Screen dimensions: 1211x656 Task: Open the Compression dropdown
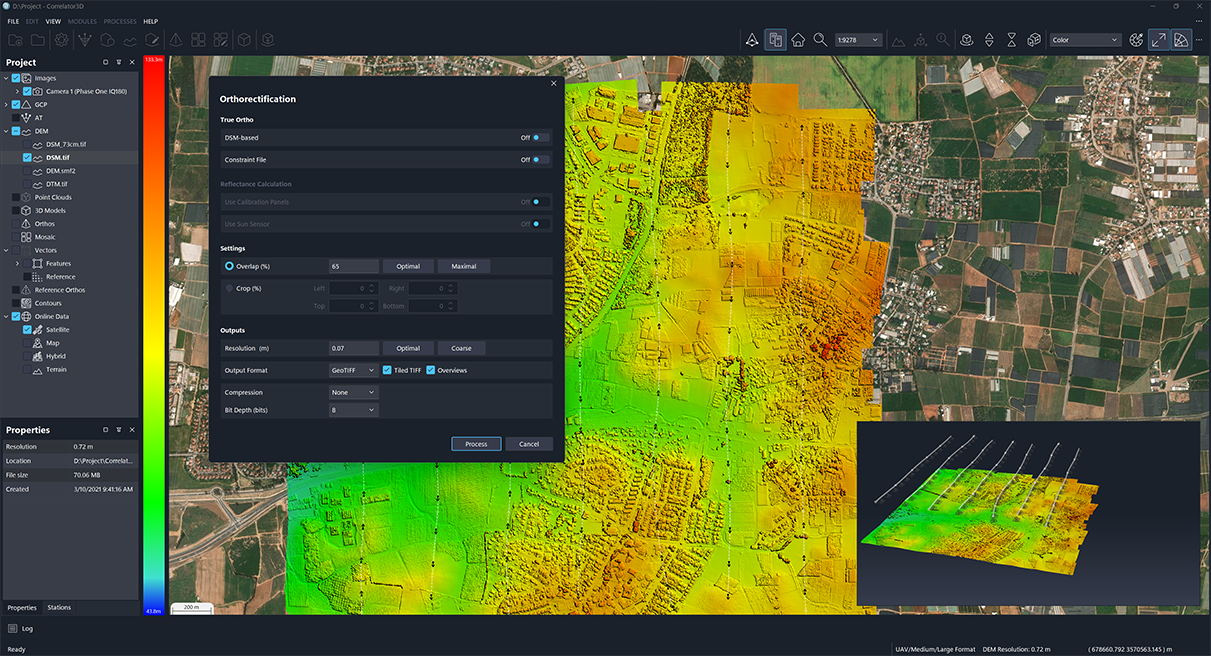coord(352,392)
